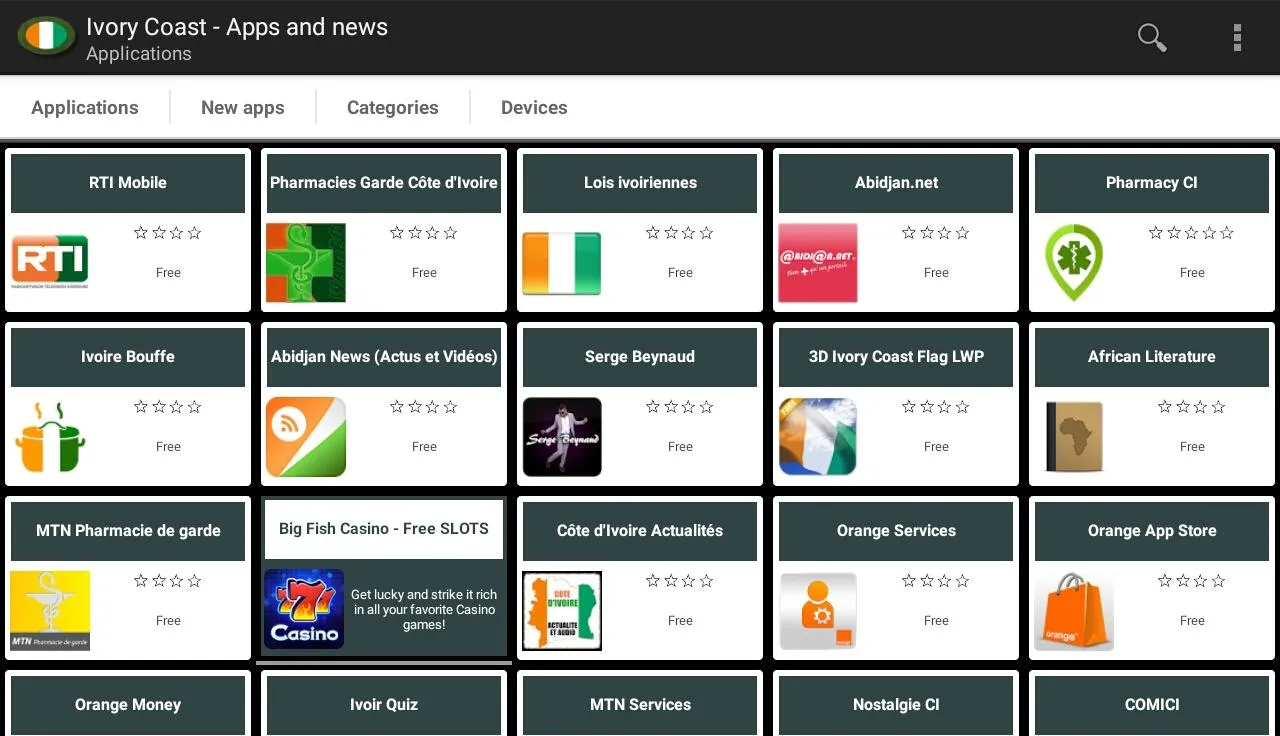The height and width of the screenshot is (736, 1280).
Task: Tap the Ivory Coast flag app logo
Action: click(46, 37)
